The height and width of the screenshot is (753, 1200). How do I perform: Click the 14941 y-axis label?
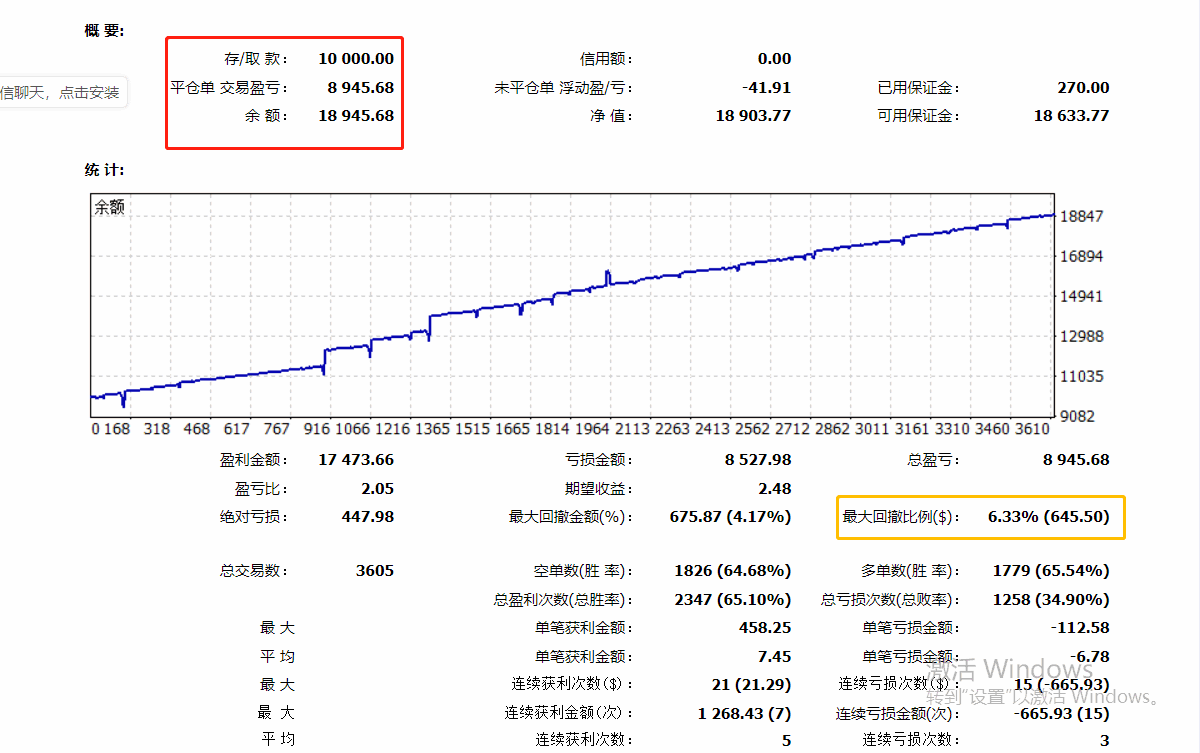coord(1084,296)
